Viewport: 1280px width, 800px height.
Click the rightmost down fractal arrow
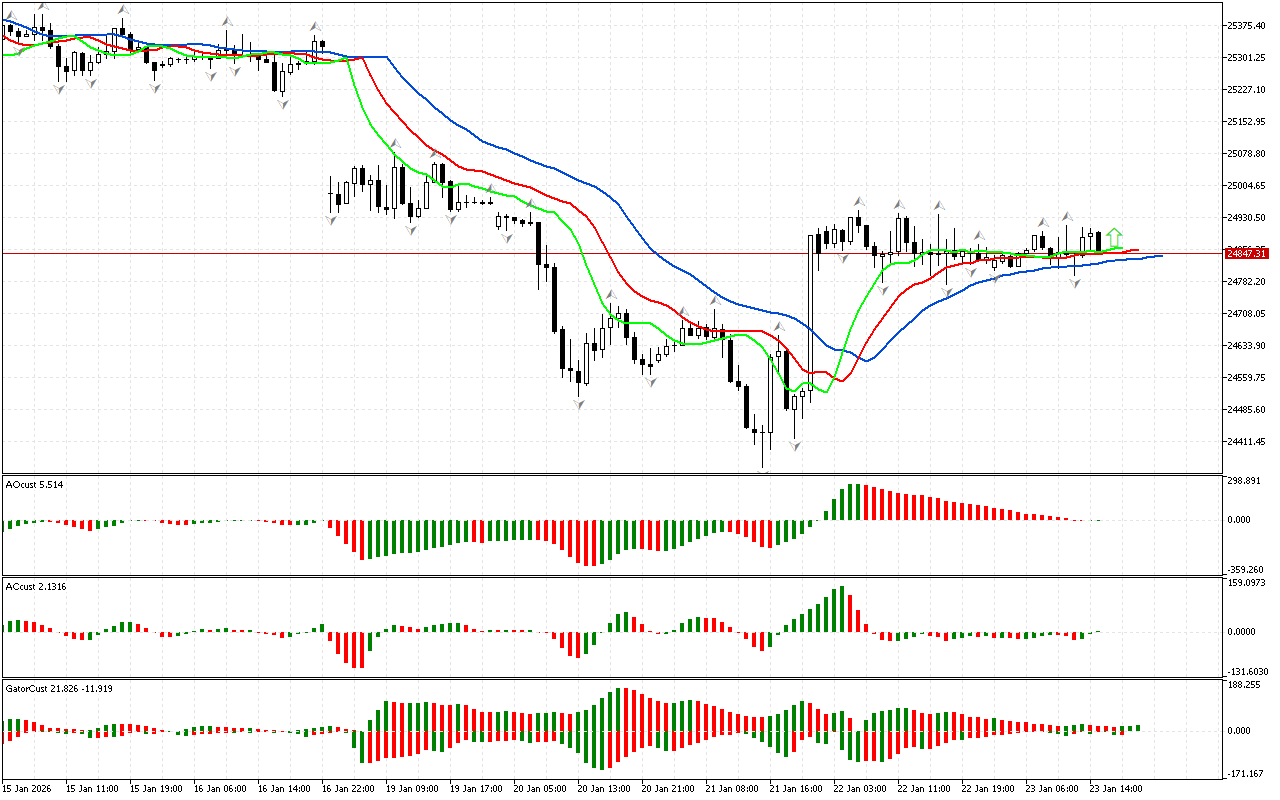click(x=1075, y=284)
